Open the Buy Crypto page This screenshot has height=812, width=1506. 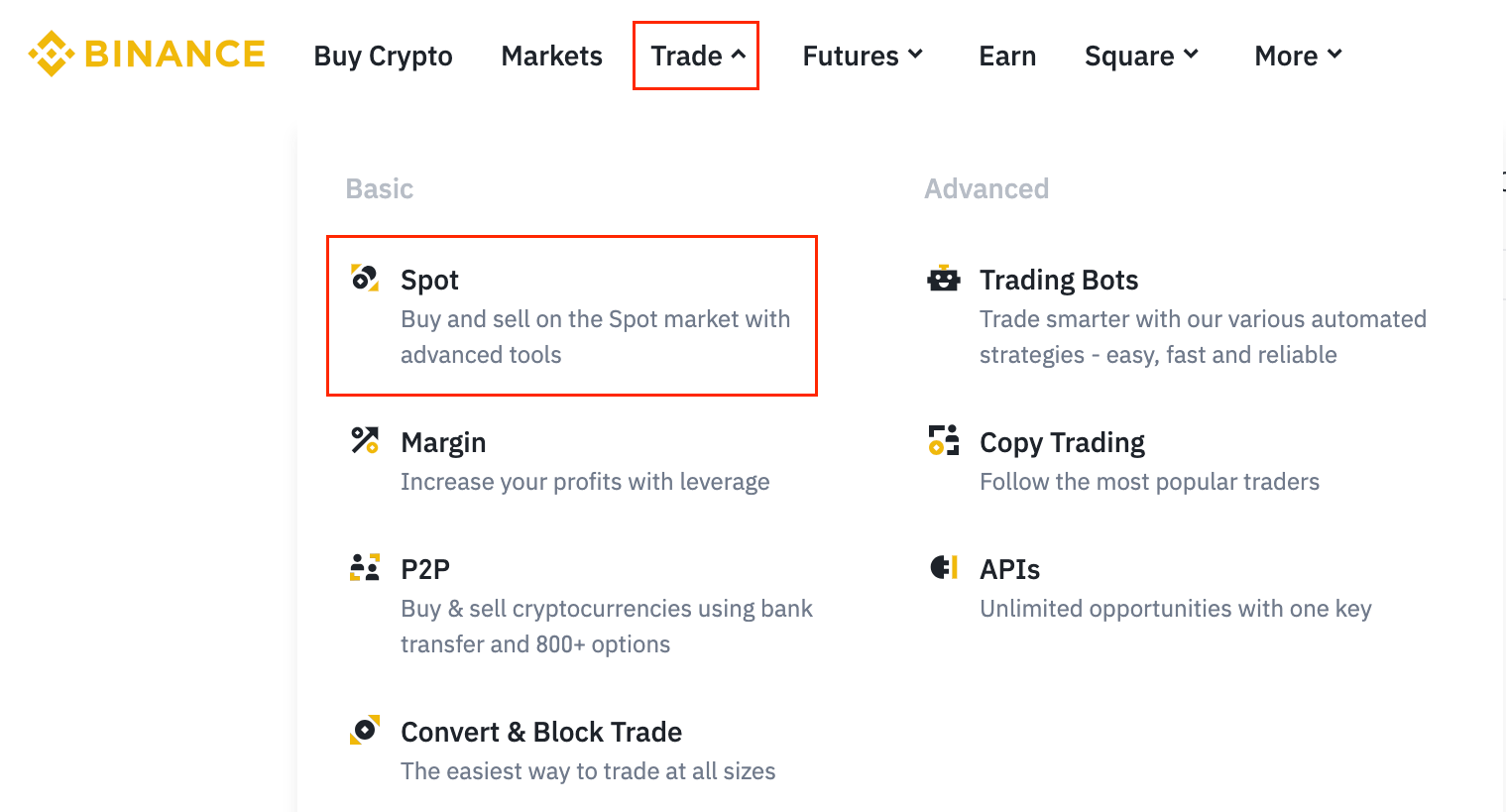(383, 56)
